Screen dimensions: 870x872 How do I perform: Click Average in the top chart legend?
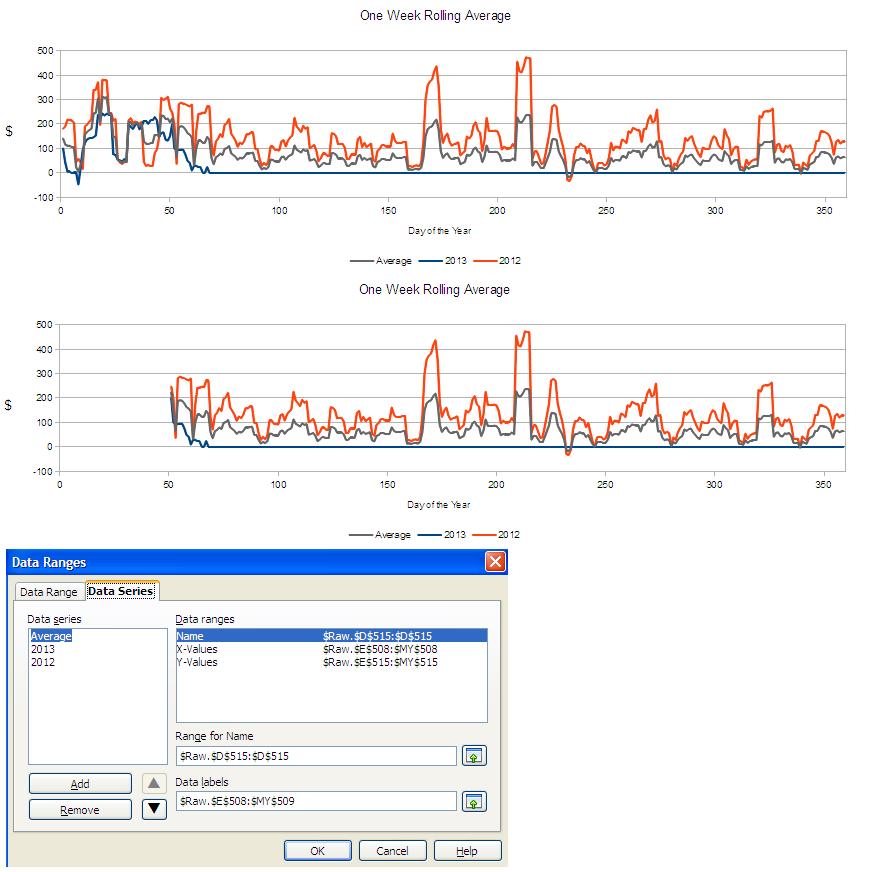[x=393, y=260]
